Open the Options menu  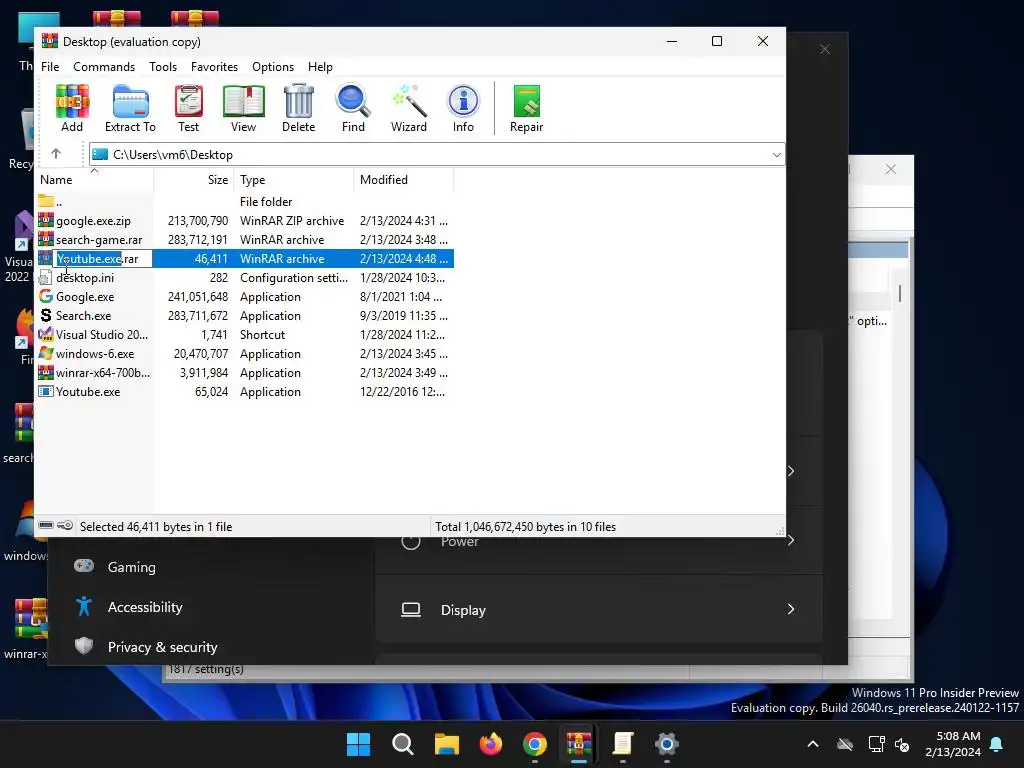[273, 67]
